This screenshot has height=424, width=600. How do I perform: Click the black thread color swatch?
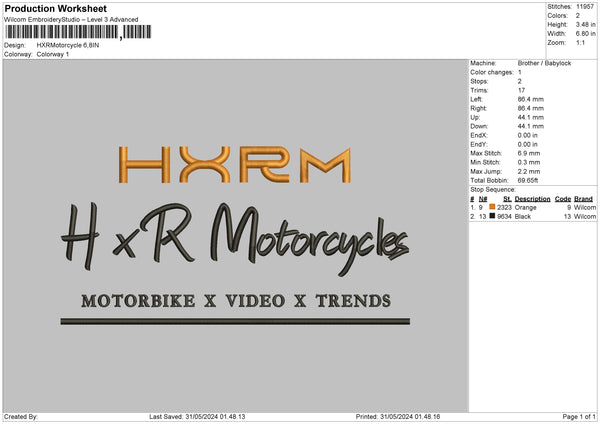click(492, 216)
